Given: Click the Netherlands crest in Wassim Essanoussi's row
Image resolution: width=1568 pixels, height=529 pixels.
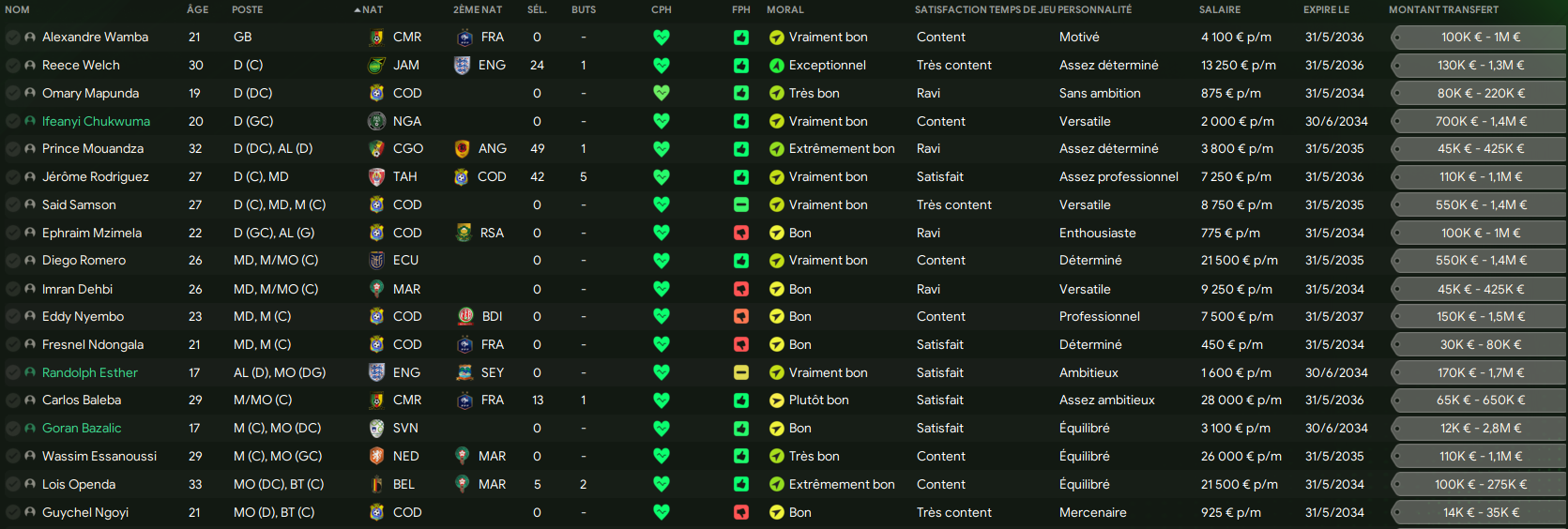Looking at the screenshot, I should pos(376,456).
